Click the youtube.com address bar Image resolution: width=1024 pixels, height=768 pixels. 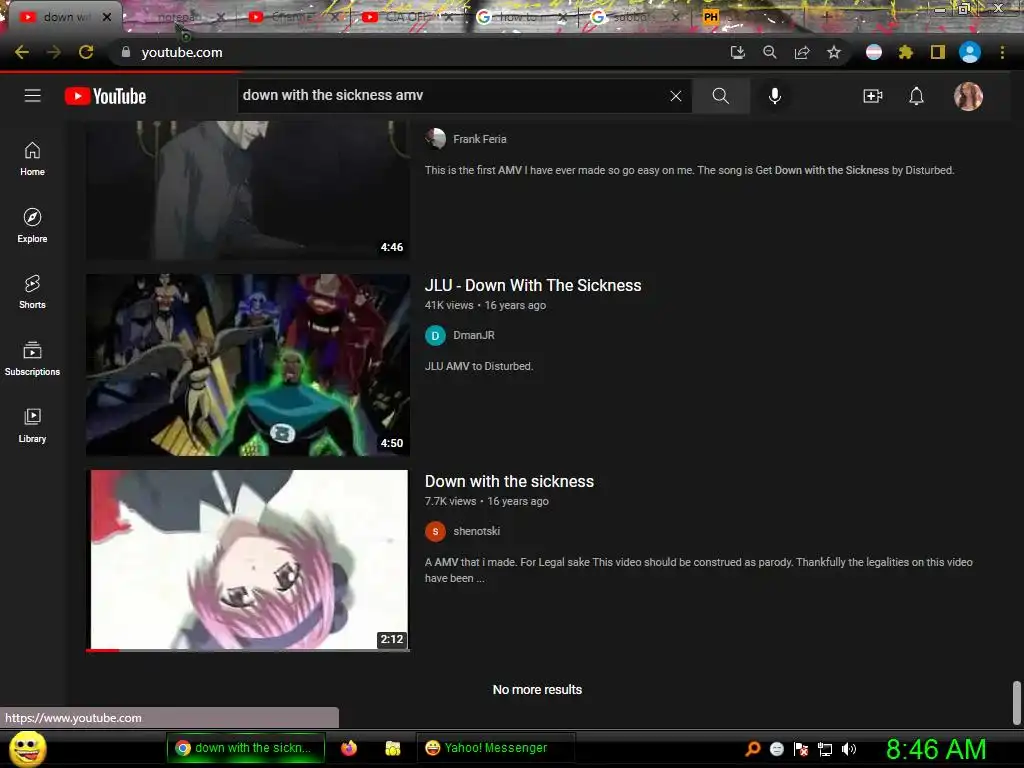418,52
